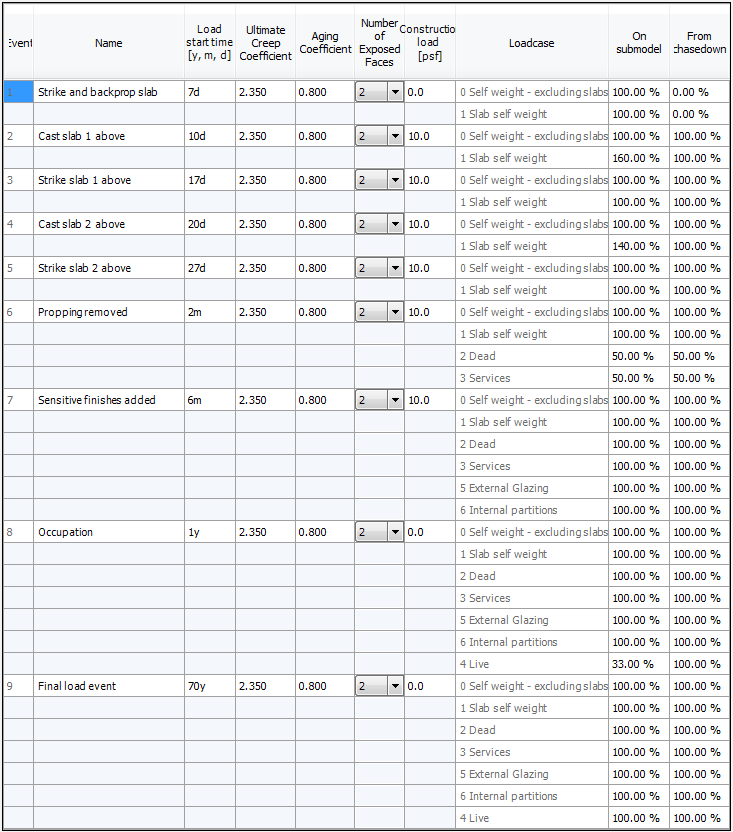Select event row number 1

(x=18, y=92)
